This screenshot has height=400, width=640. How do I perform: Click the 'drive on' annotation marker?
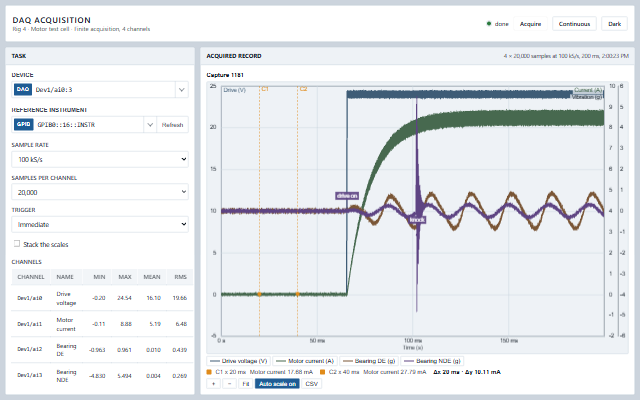(347, 196)
